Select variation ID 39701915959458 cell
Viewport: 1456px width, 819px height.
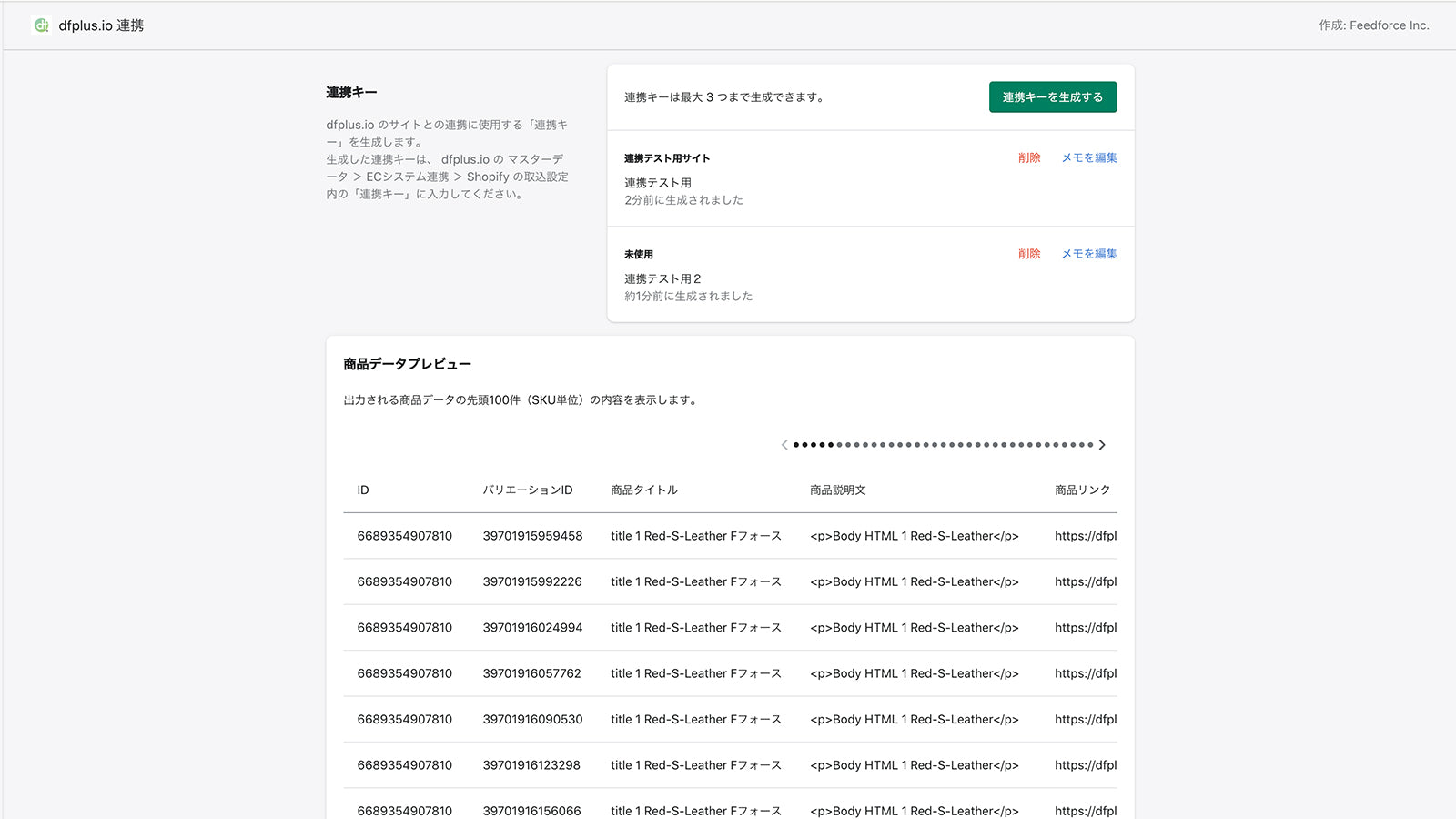click(x=532, y=536)
